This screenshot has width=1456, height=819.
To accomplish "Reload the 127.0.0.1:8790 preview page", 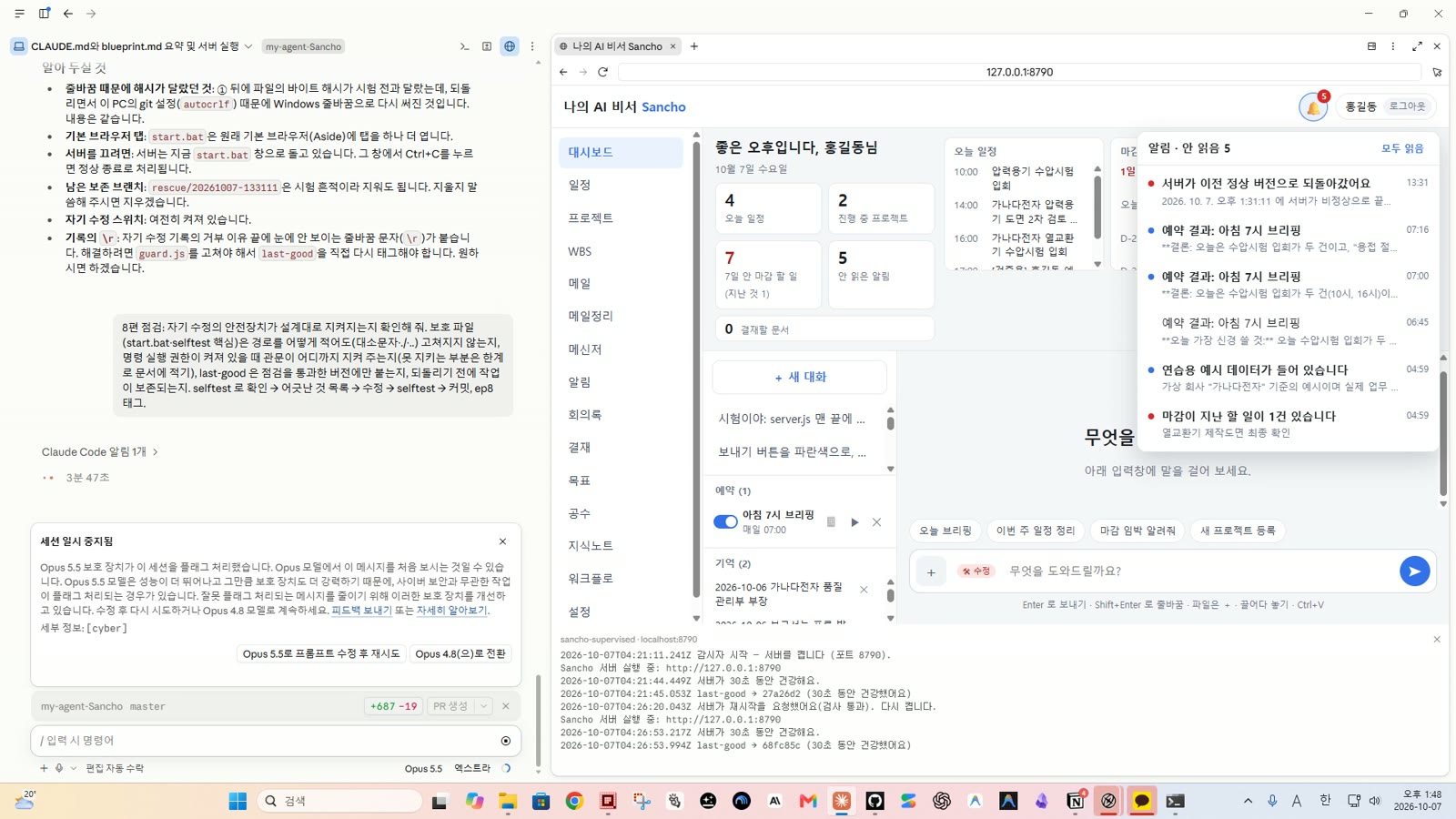I will (602, 72).
